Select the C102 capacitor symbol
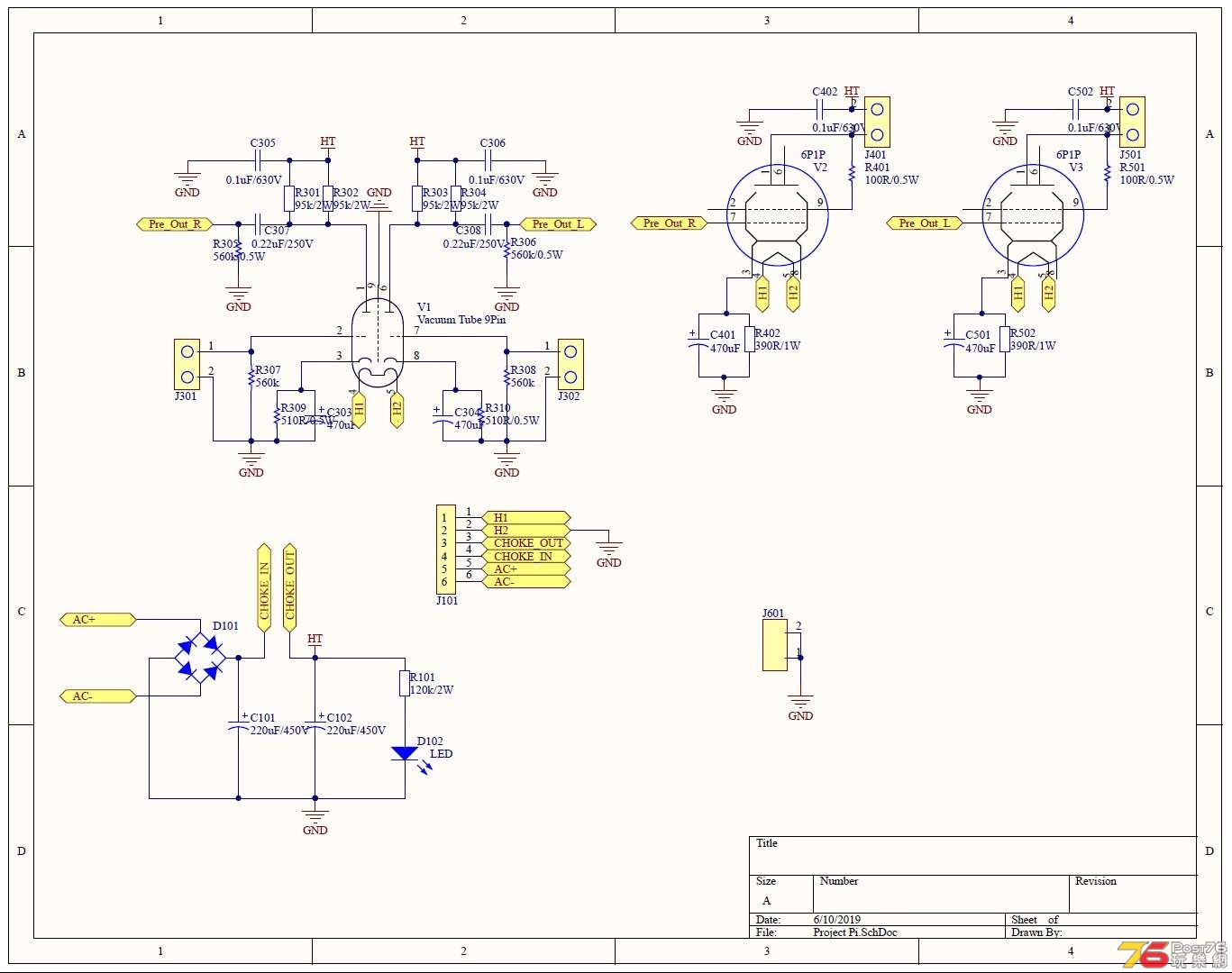 pos(315,723)
